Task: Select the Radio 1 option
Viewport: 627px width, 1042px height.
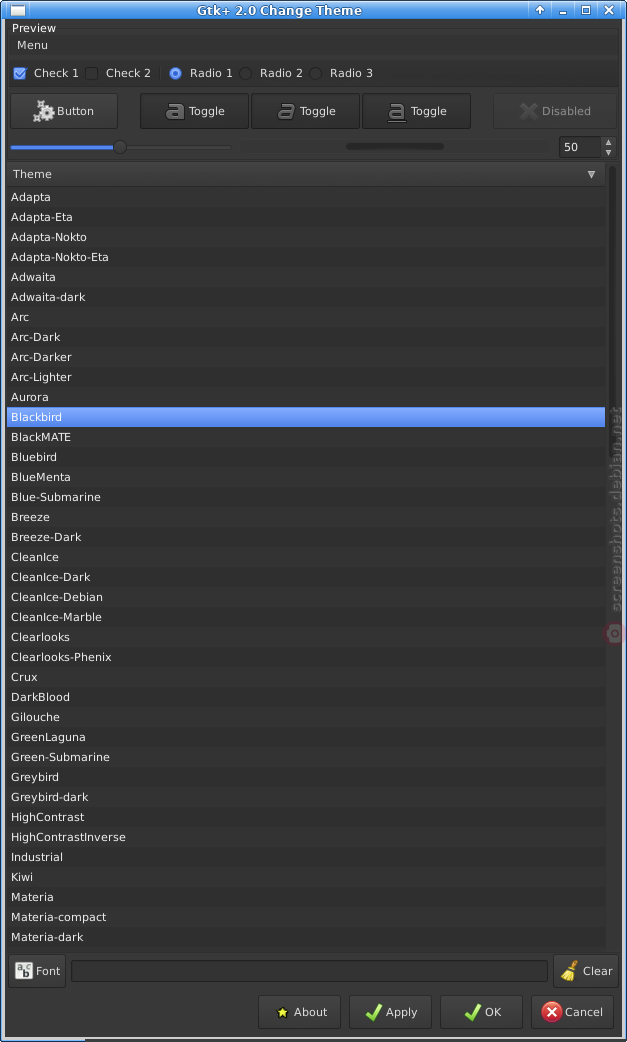Action: (175, 73)
